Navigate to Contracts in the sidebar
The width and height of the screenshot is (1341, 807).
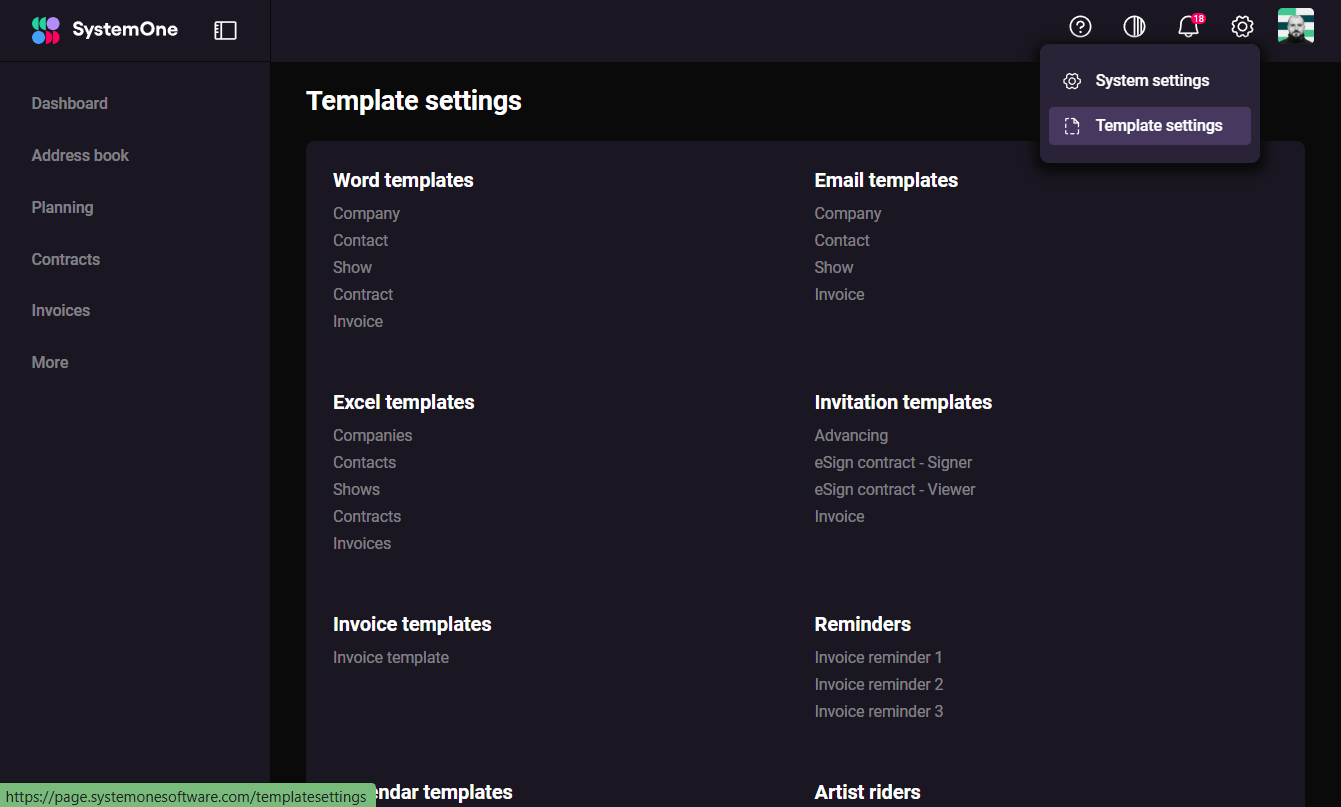point(65,259)
